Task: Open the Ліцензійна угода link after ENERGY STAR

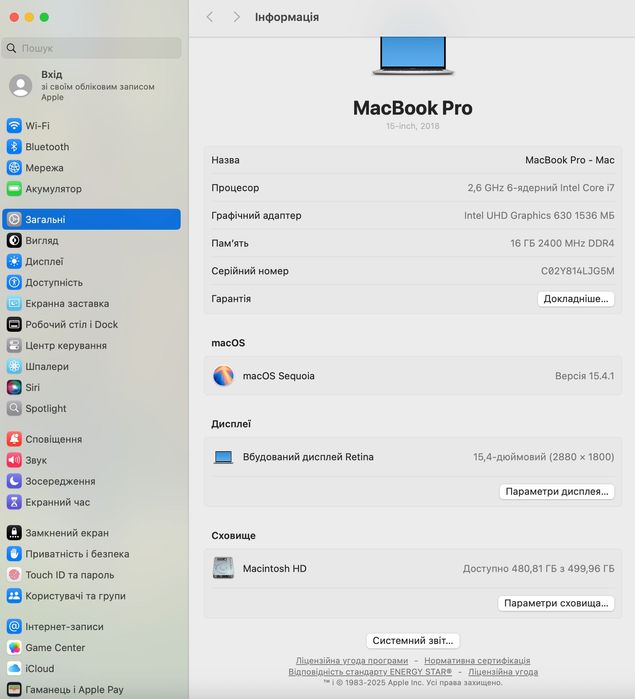Action: click(x=503, y=671)
